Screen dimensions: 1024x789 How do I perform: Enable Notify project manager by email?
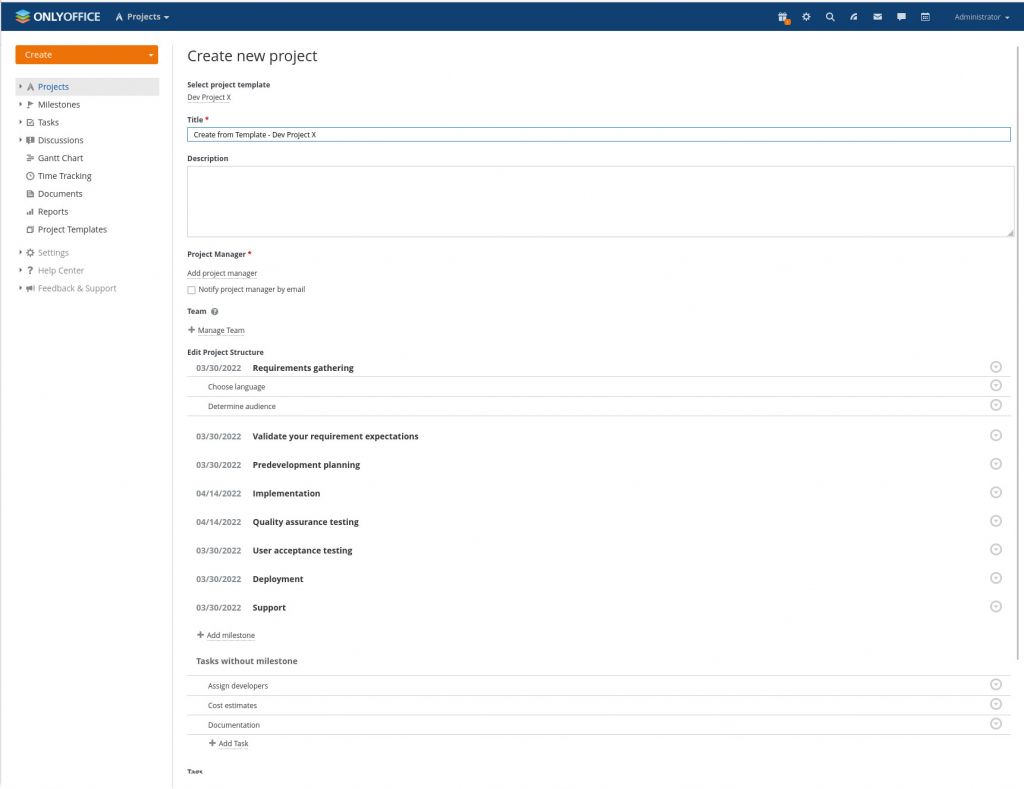(191, 290)
